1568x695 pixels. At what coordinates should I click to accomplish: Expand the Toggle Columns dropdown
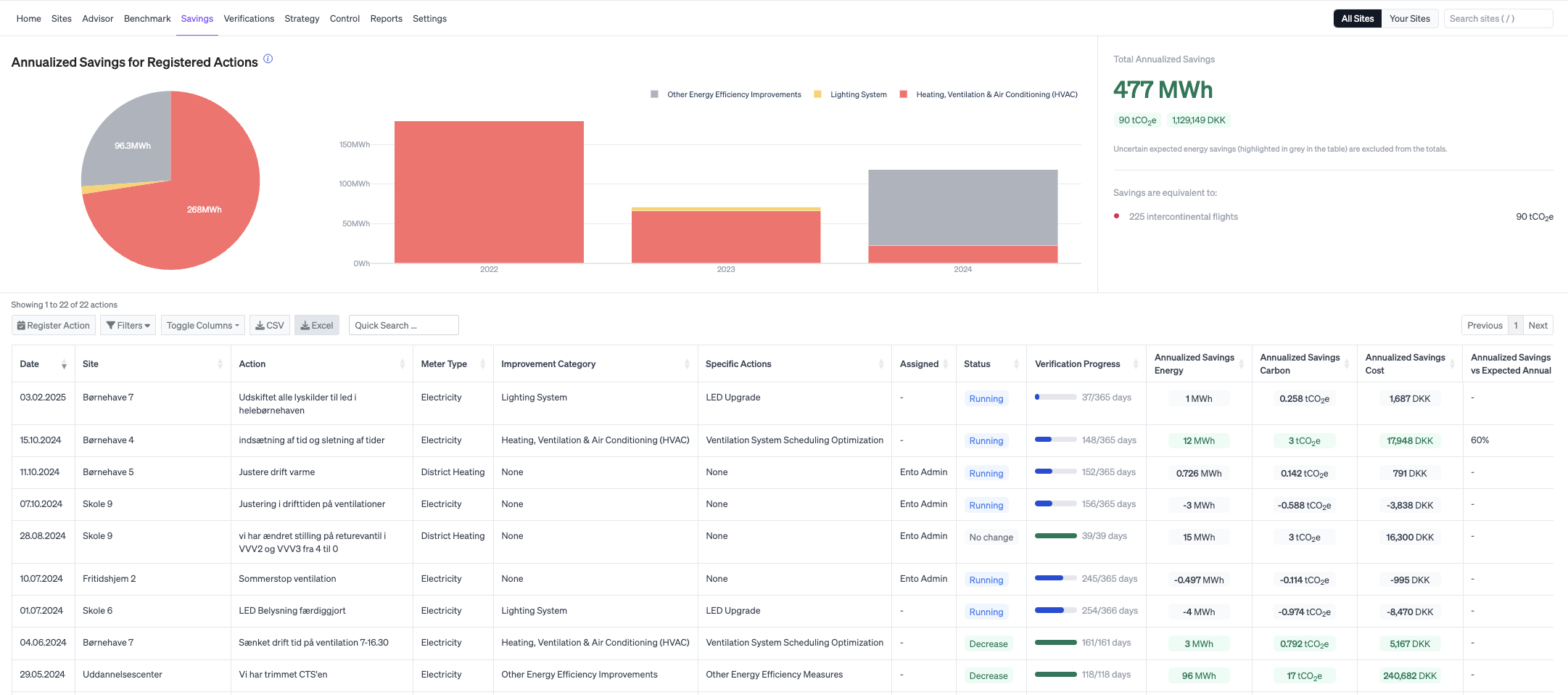(x=202, y=326)
